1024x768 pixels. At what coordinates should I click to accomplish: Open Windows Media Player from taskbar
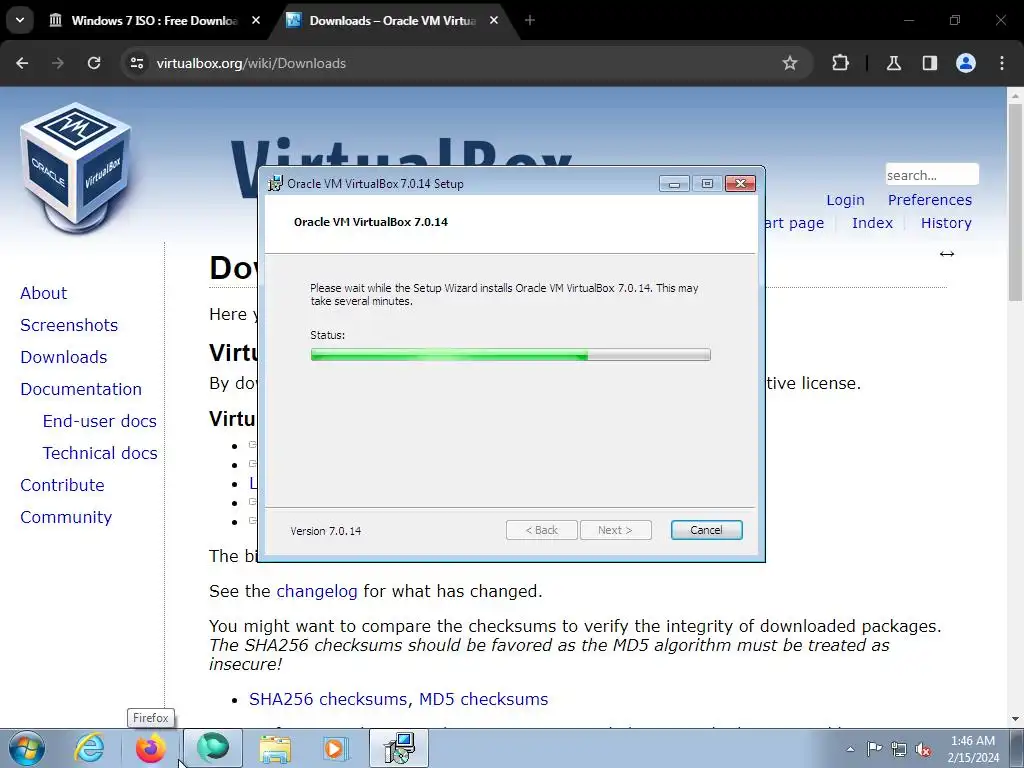(x=336, y=748)
